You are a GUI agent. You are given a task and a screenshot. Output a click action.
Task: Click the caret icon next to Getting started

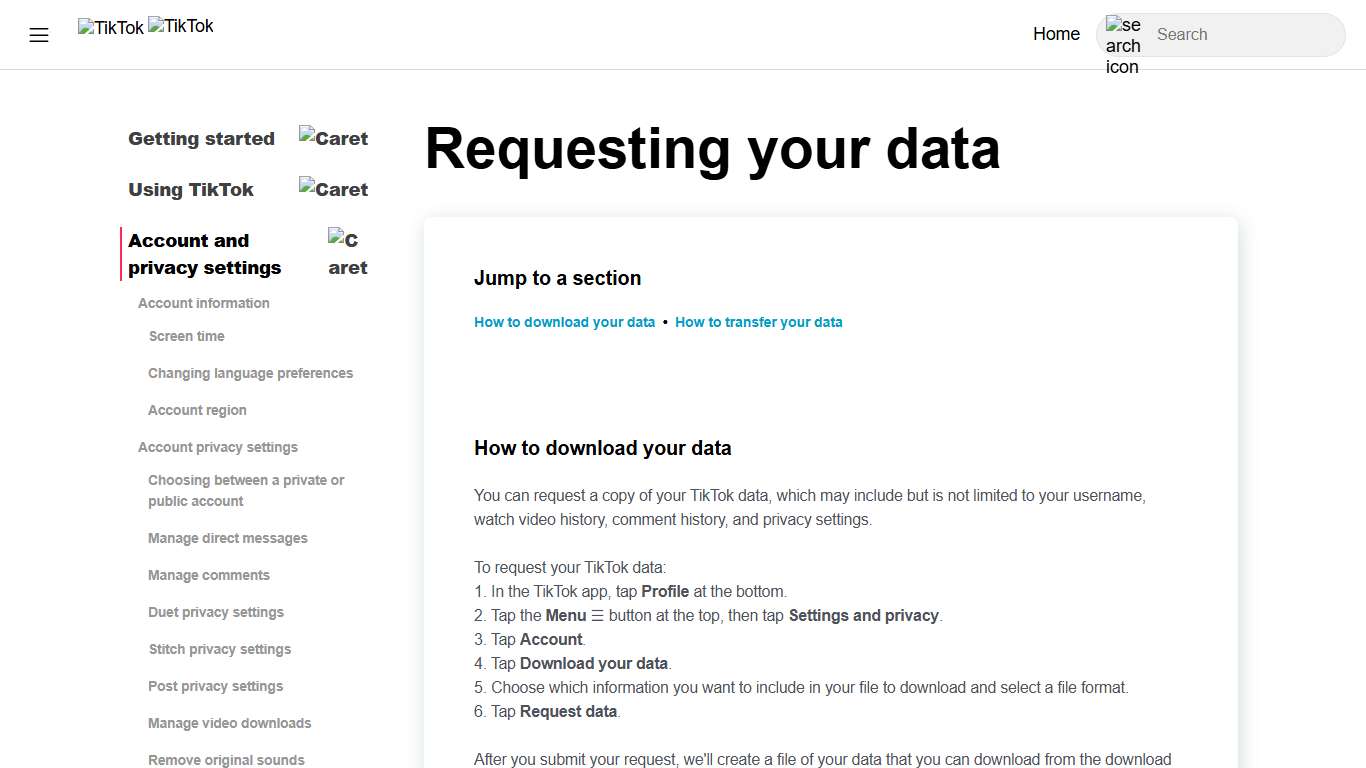(333, 138)
